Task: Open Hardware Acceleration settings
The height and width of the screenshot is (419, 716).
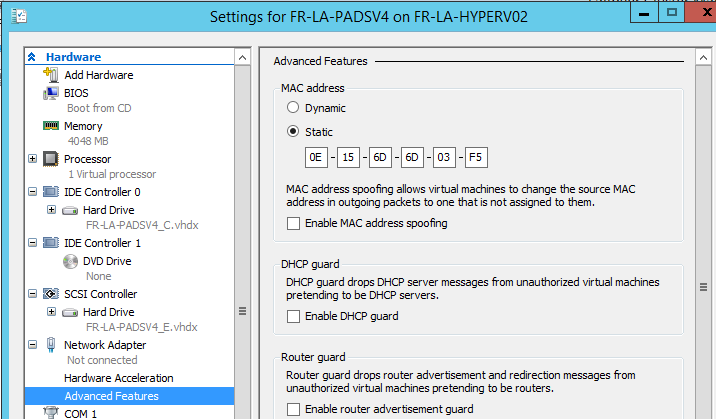Action: click(x=118, y=378)
